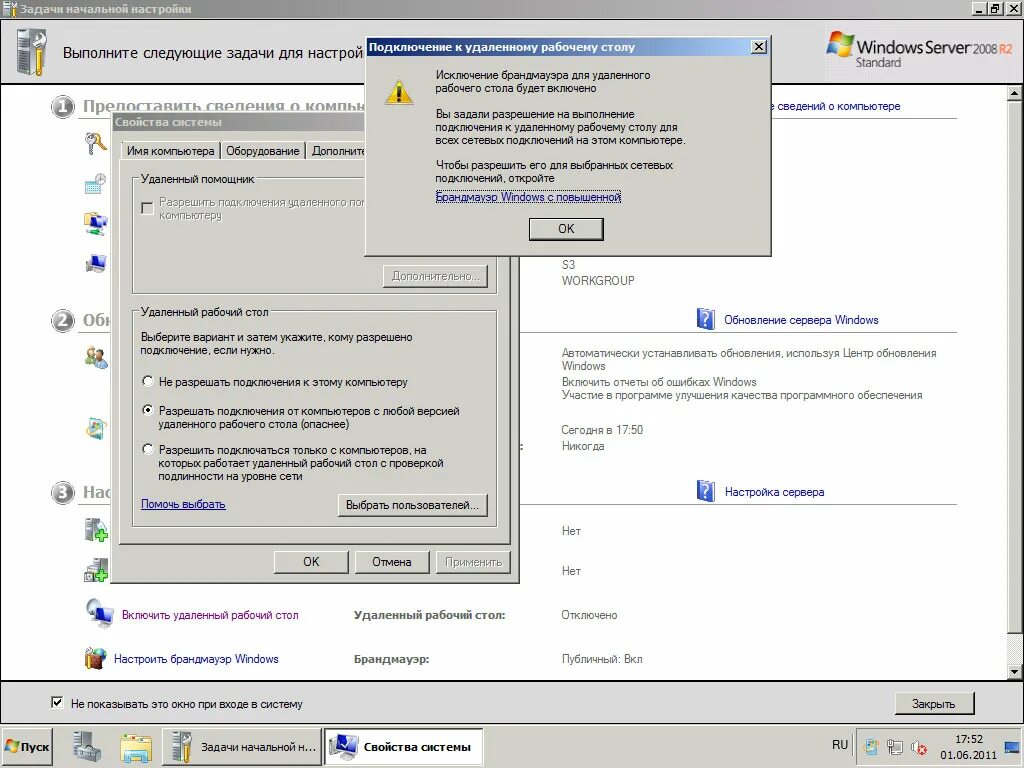The width and height of the screenshot is (1024, 768).
Task: Click the WORKGROUP text value
Action: click(598, 280)
